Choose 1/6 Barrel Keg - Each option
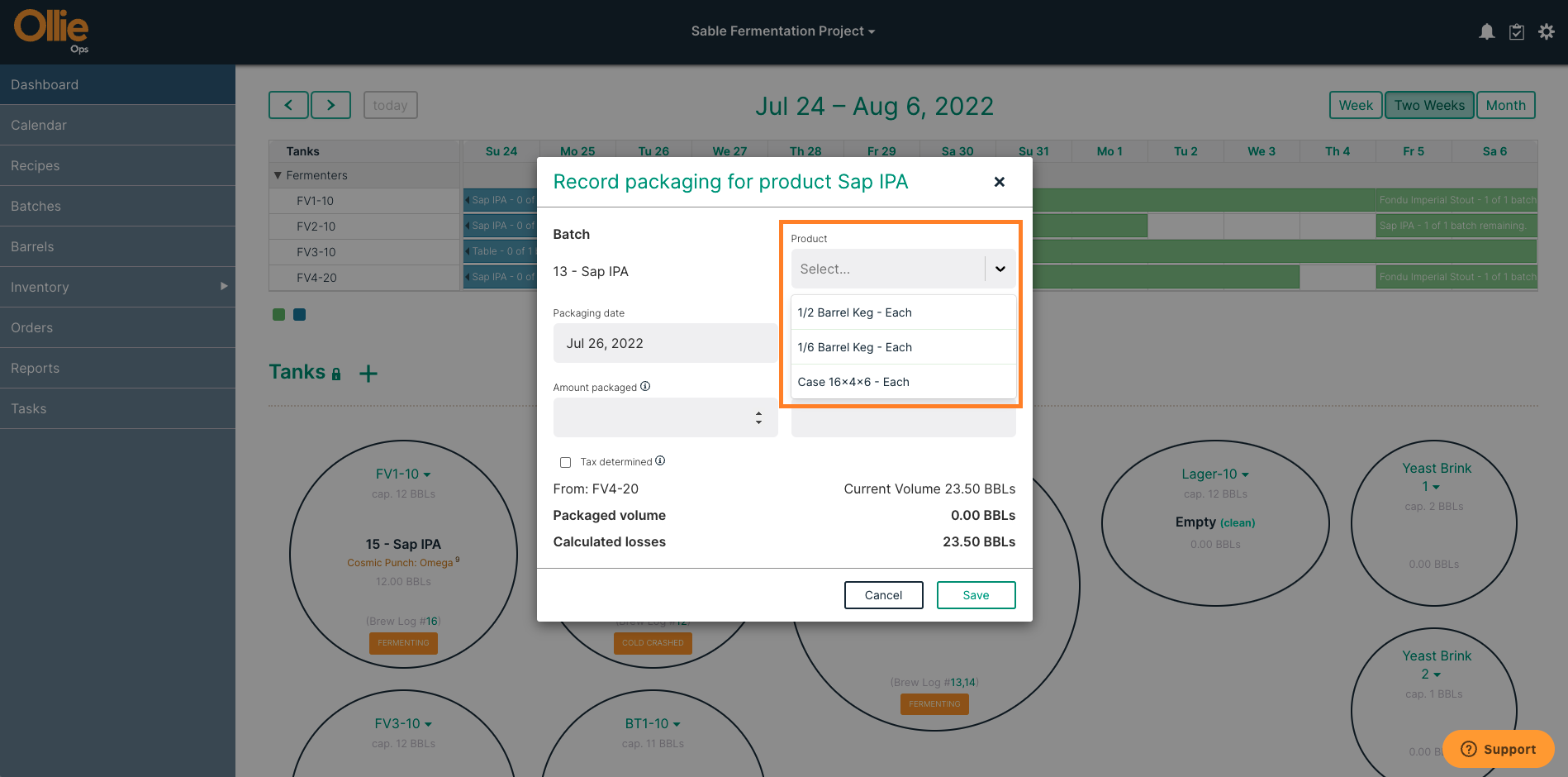Viewport: 1568px width, 777px height. (x=904, y=347)
